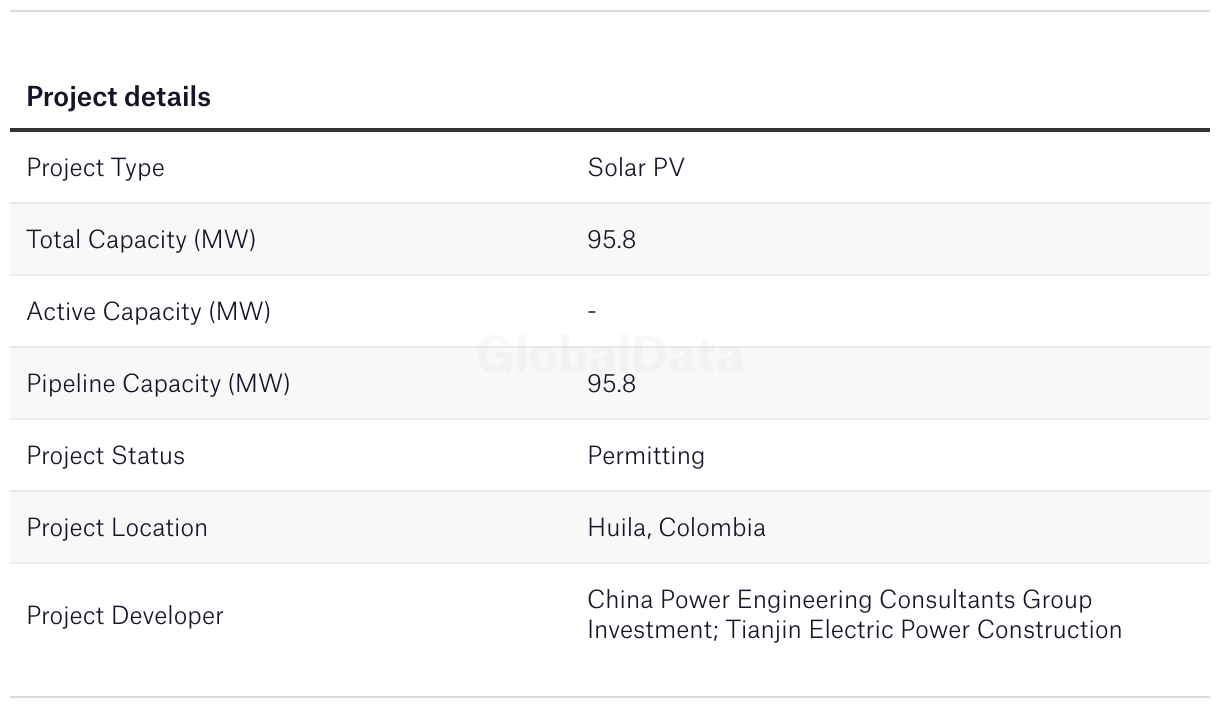
Task: Select the Permitting status value
Action: tap(645, 456)
